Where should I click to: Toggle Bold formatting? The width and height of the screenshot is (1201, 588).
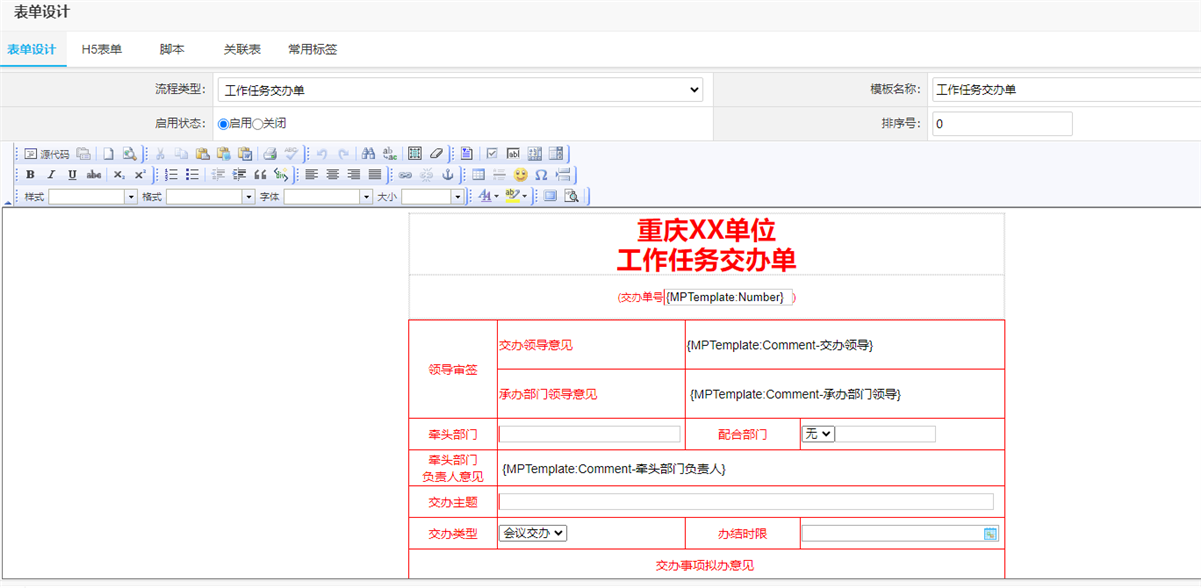click(30, 174)
